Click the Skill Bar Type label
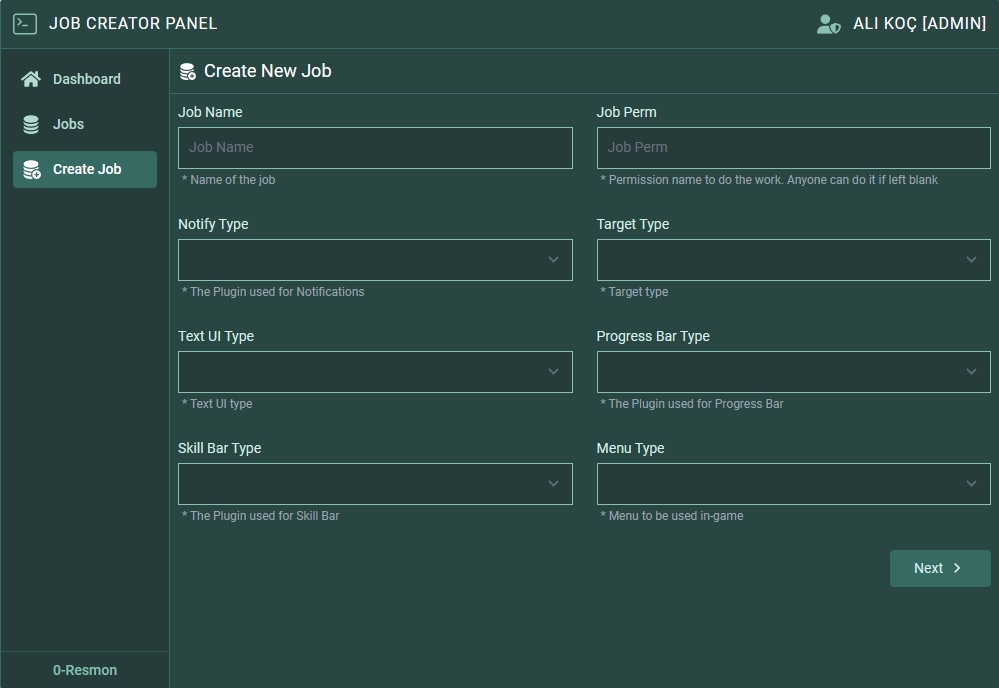The image size is (999, 688). point(220,448)
